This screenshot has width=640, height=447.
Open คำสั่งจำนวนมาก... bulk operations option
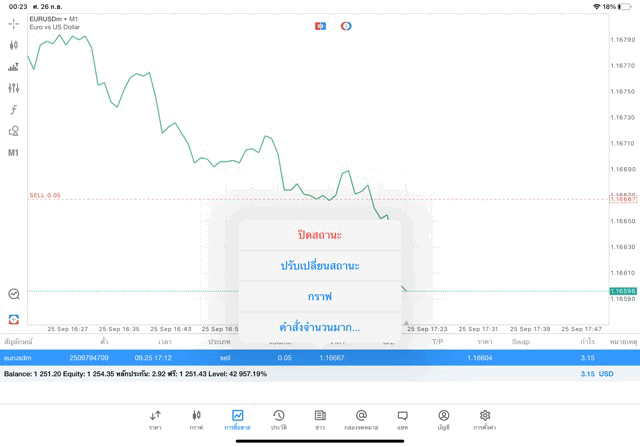pos(320,327)
